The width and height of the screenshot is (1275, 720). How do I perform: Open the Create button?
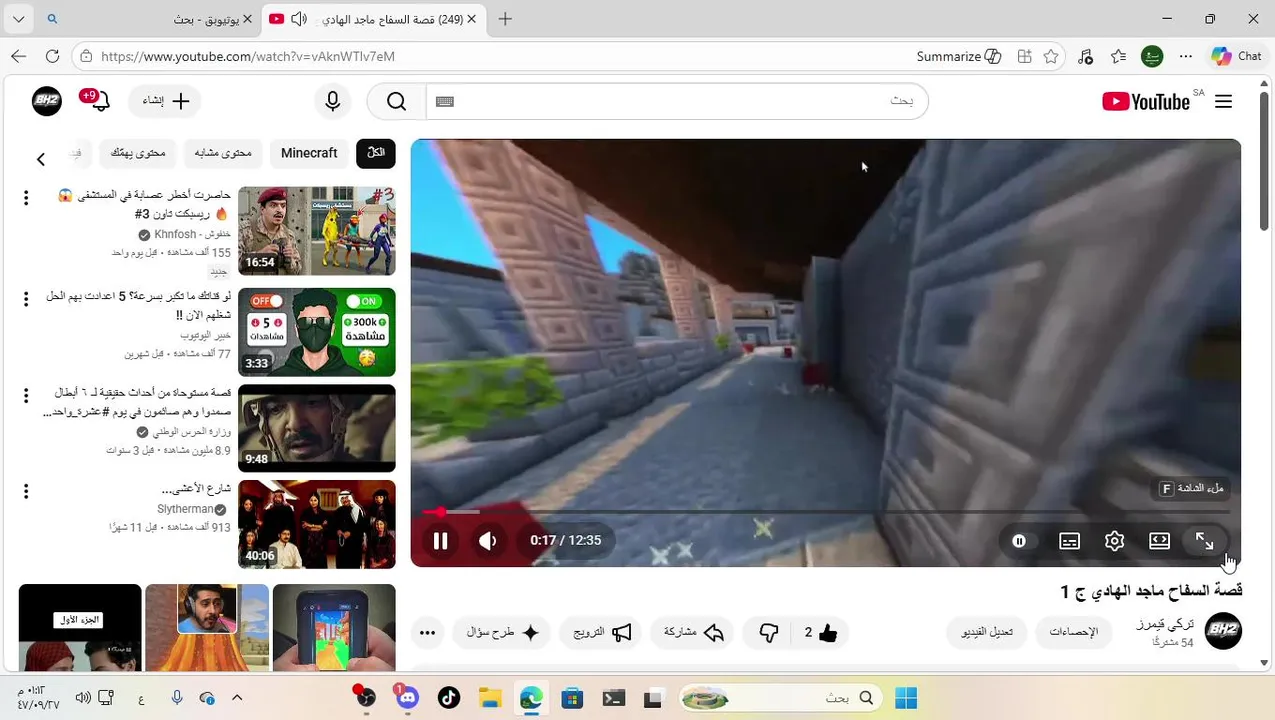(165, 101)
